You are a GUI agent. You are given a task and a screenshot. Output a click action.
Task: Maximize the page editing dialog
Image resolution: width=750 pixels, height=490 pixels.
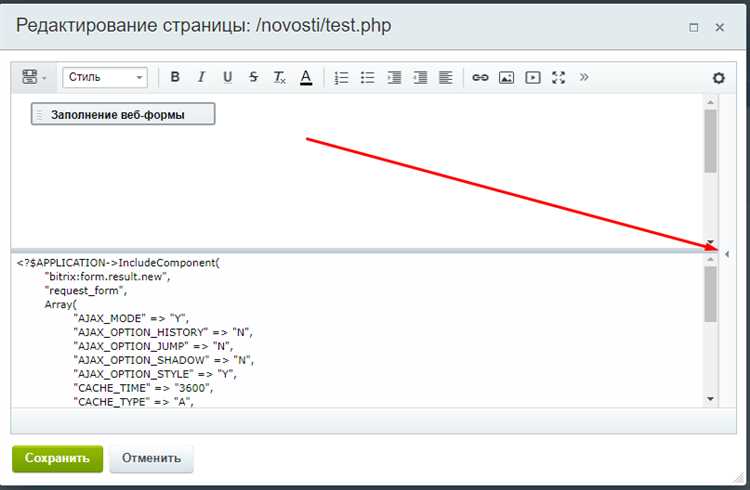point(694,27)
